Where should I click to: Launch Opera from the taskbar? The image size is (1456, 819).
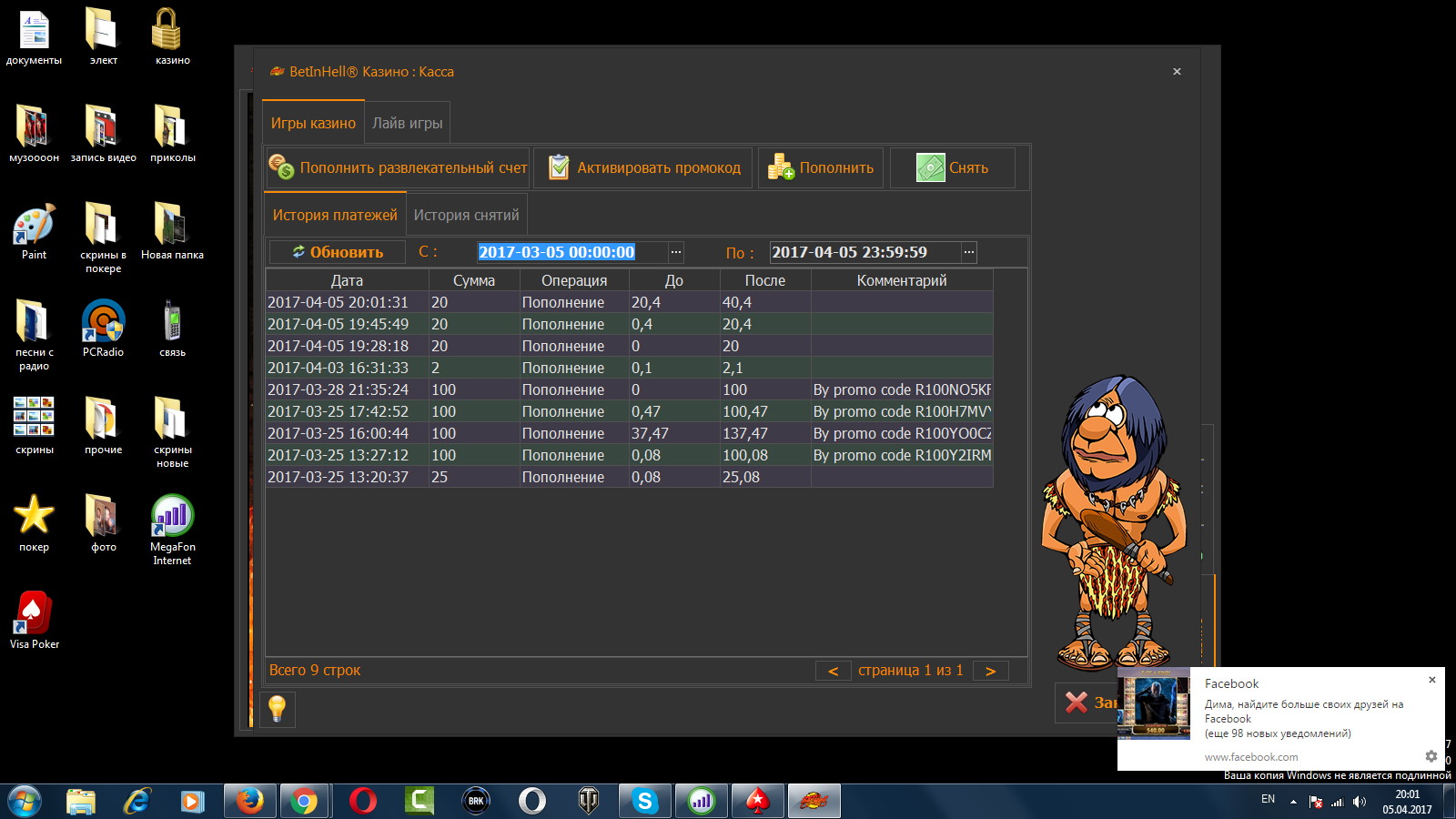click(362, 801)
